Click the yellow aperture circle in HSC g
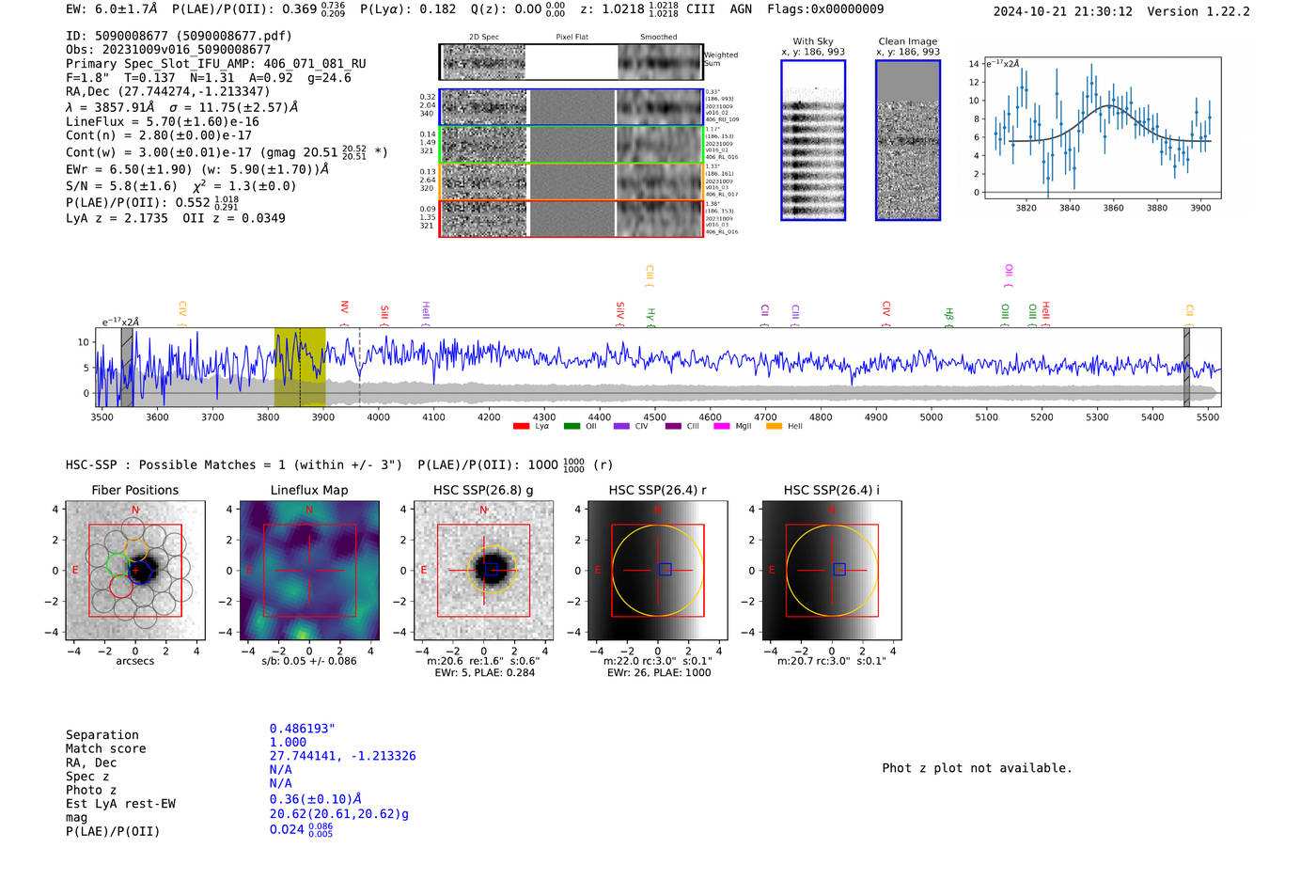Screen dimensions: 1316x896 click(492, 570)
